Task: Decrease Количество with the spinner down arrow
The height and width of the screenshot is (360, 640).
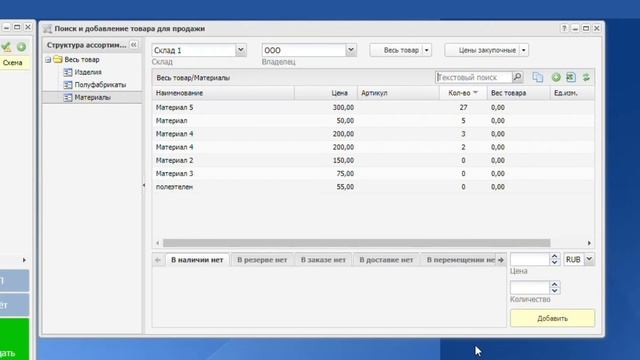Action: pyautogui.click(x=554, y=291)
